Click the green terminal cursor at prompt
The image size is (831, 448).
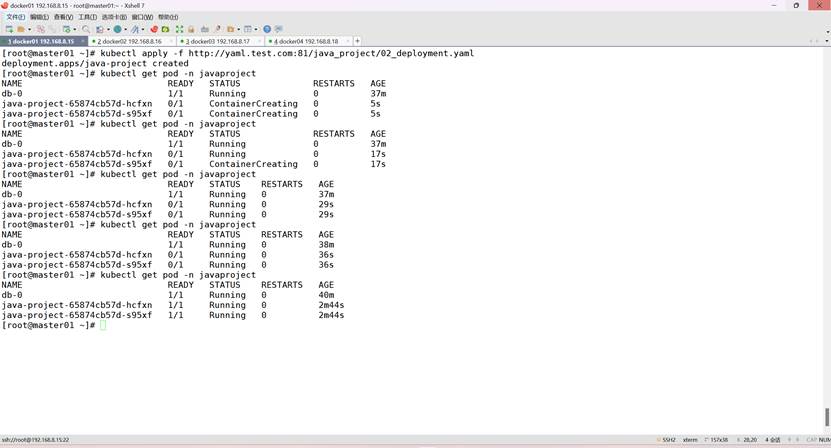coord(103,325)
